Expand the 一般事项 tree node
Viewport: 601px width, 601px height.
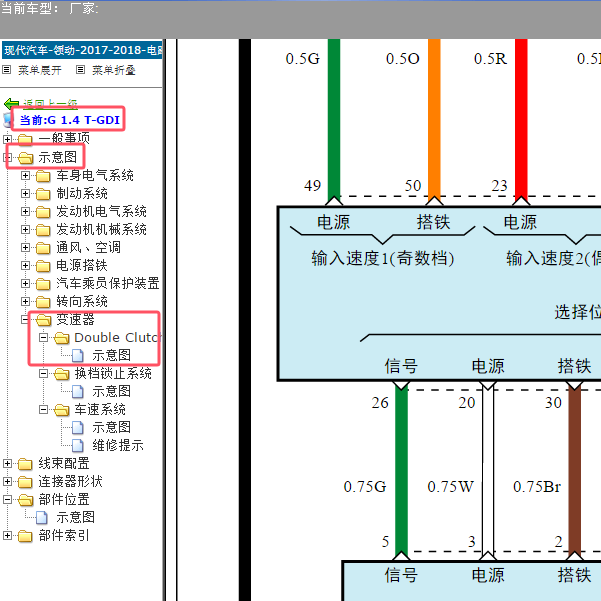7,139
